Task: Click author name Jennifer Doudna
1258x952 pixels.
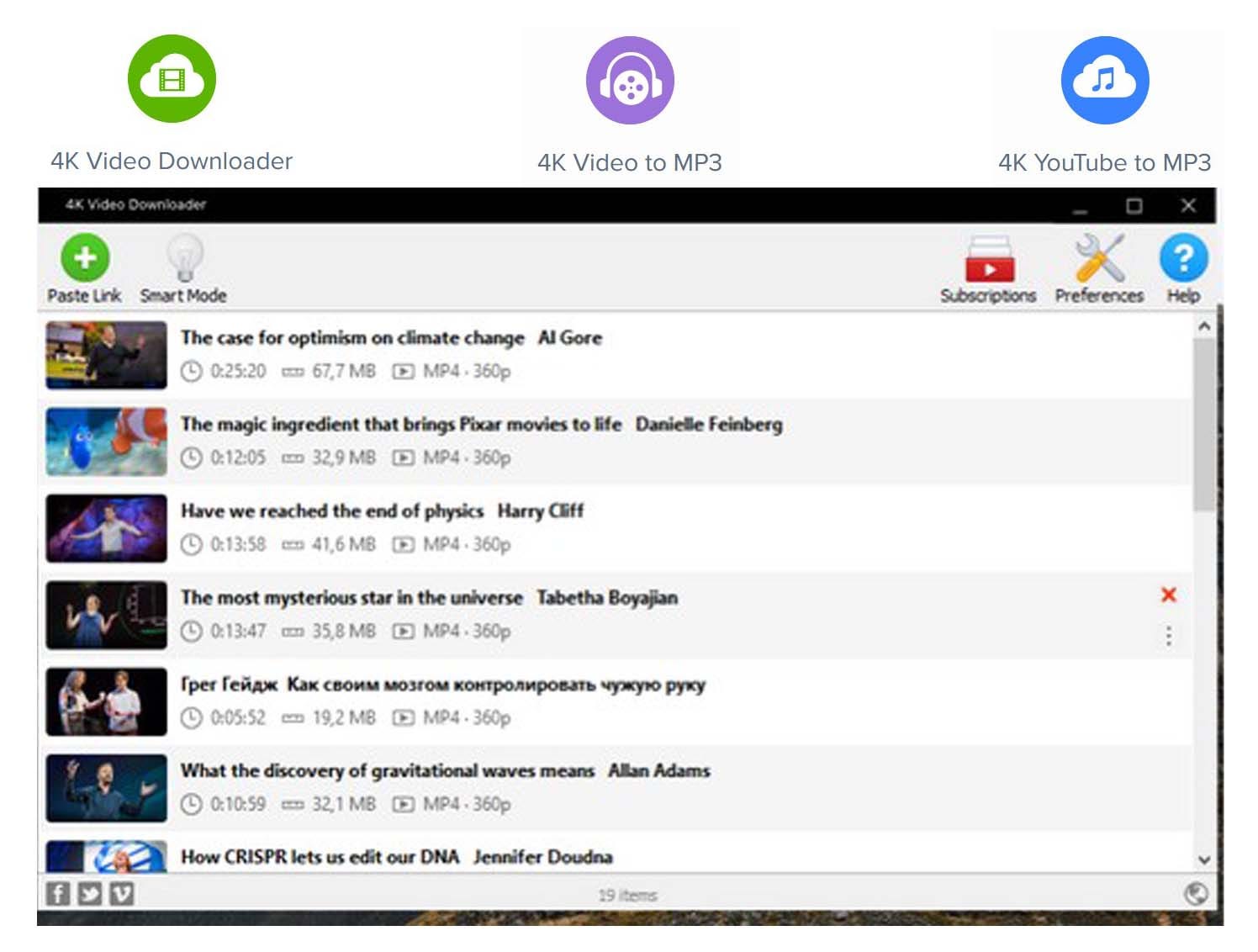Action: point(543,857)
